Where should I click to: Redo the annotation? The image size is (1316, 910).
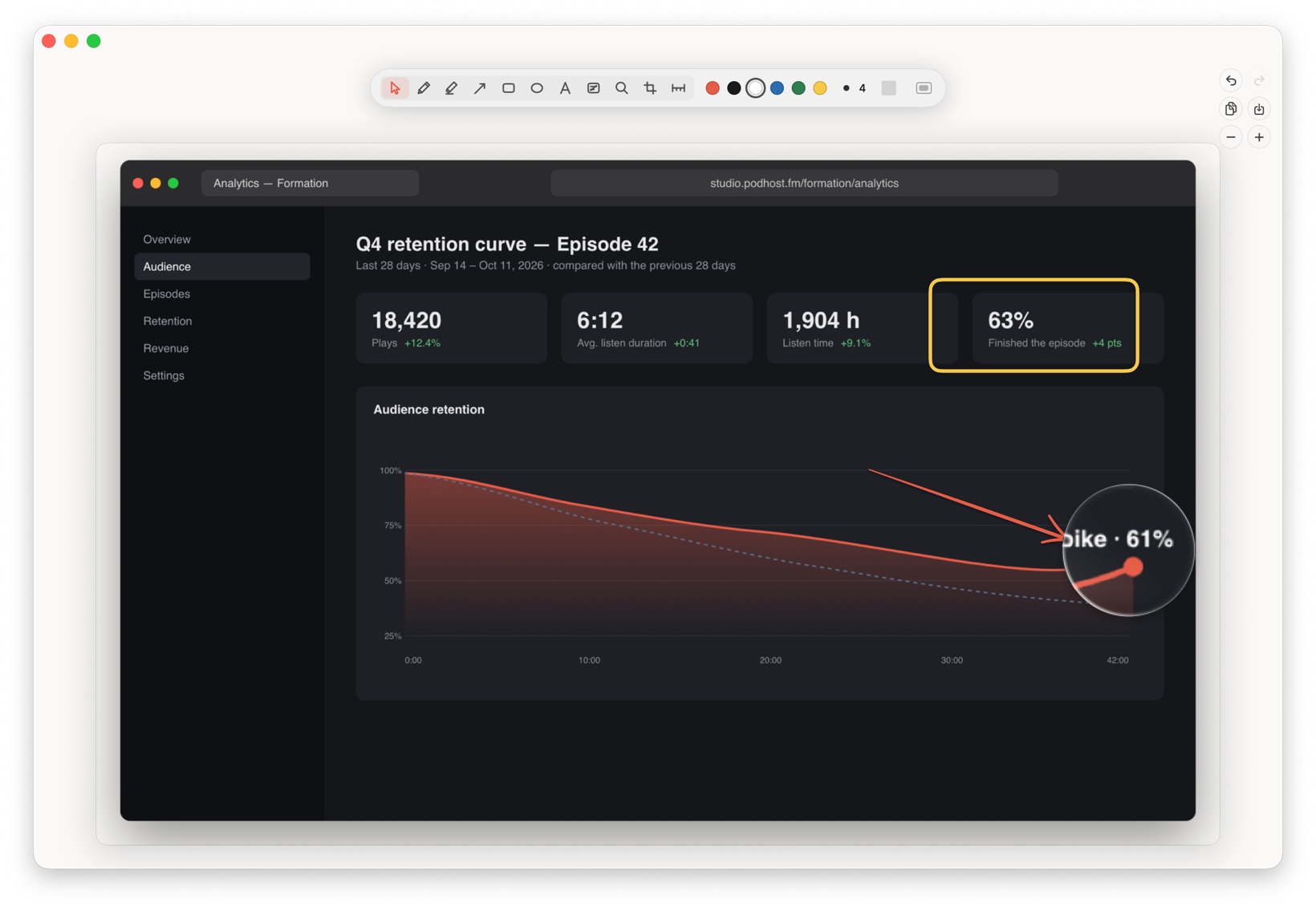tap(1260, 80)
